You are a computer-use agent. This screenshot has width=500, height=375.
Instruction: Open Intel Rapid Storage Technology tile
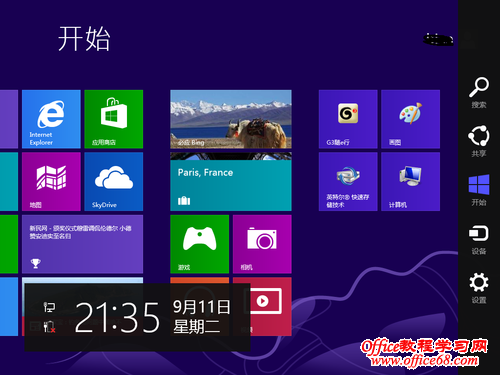click(x=348, y=182)
